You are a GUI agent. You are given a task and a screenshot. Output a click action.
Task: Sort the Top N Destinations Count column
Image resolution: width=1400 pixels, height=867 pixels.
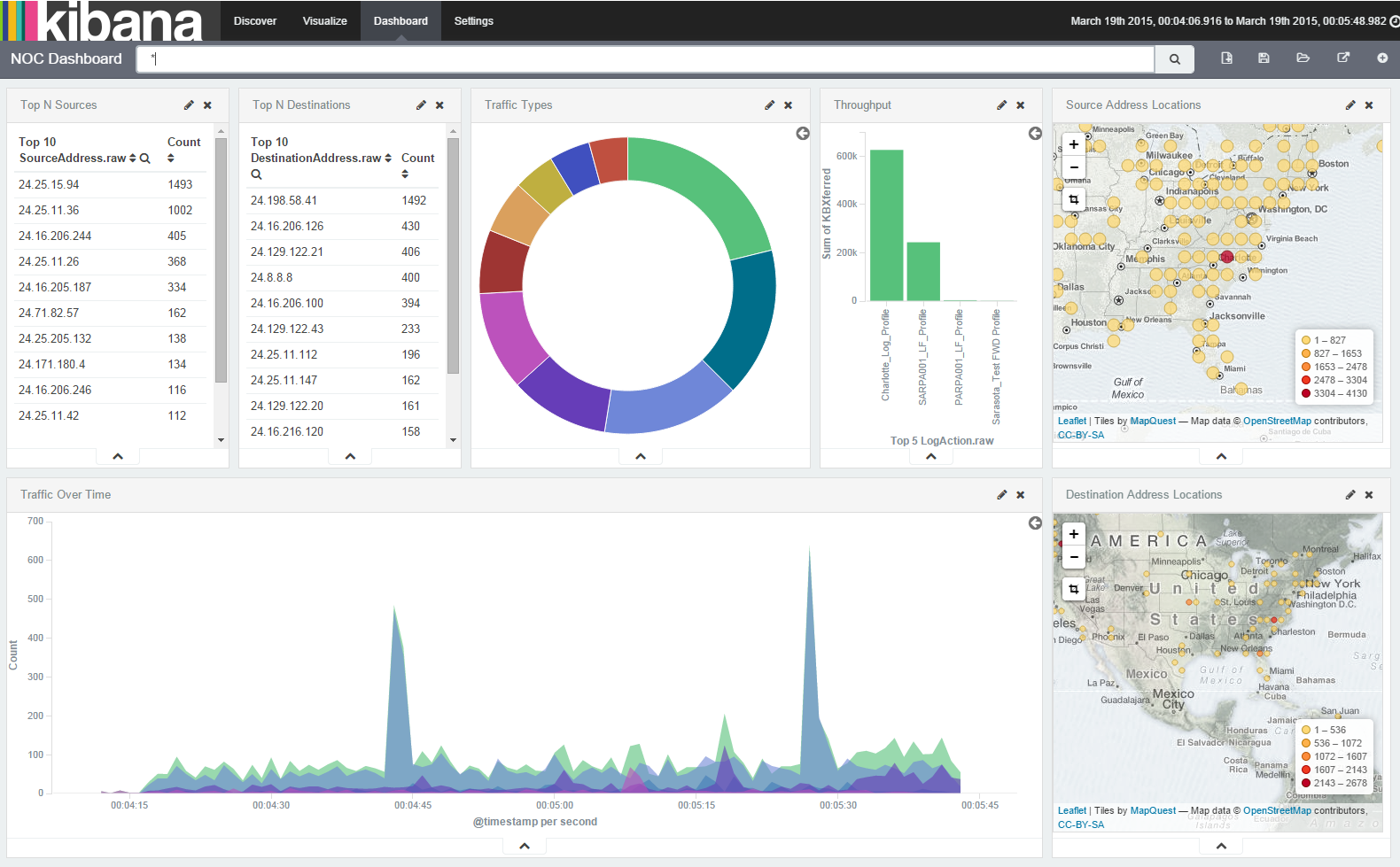pos(405,174)
